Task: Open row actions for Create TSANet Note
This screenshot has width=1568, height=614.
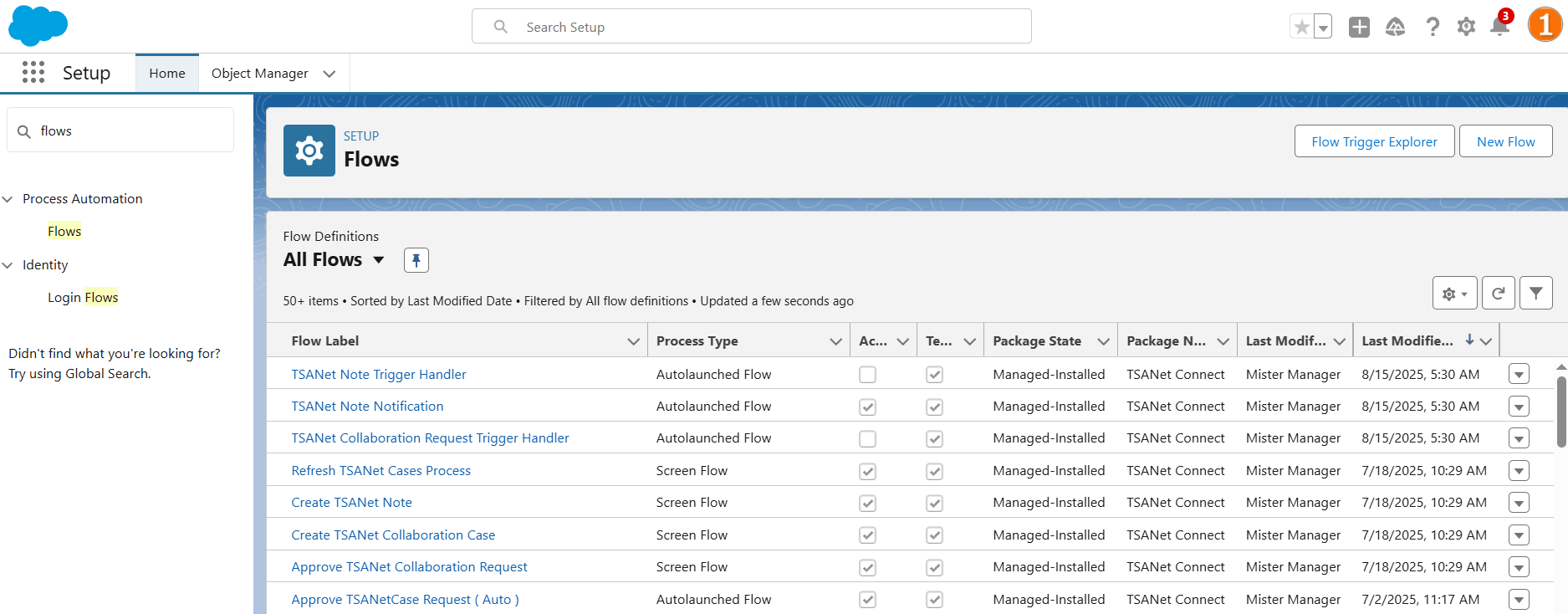Action: (x=1519, y=503)
